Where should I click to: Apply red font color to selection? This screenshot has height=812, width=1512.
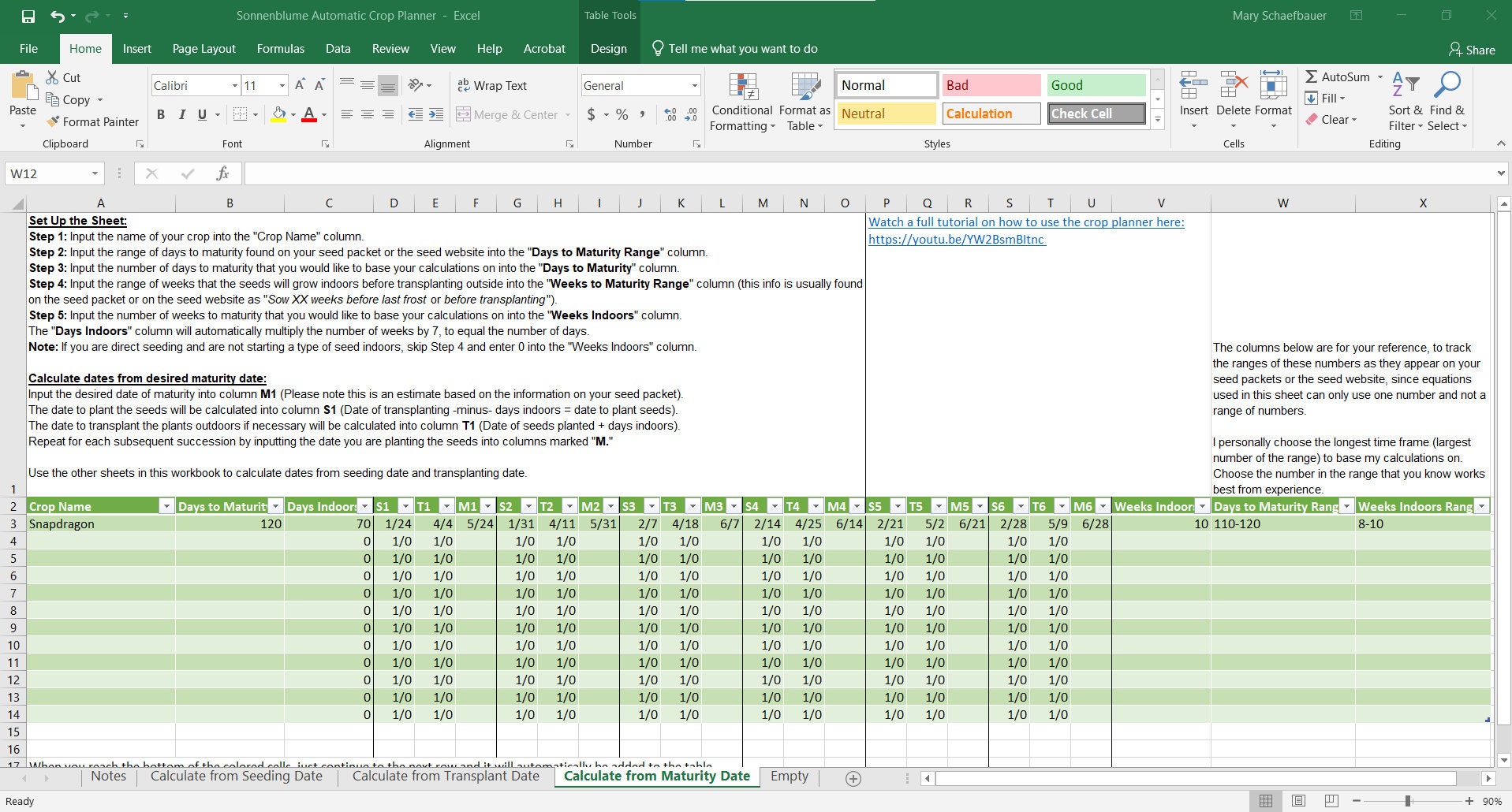tap(310, 114)
